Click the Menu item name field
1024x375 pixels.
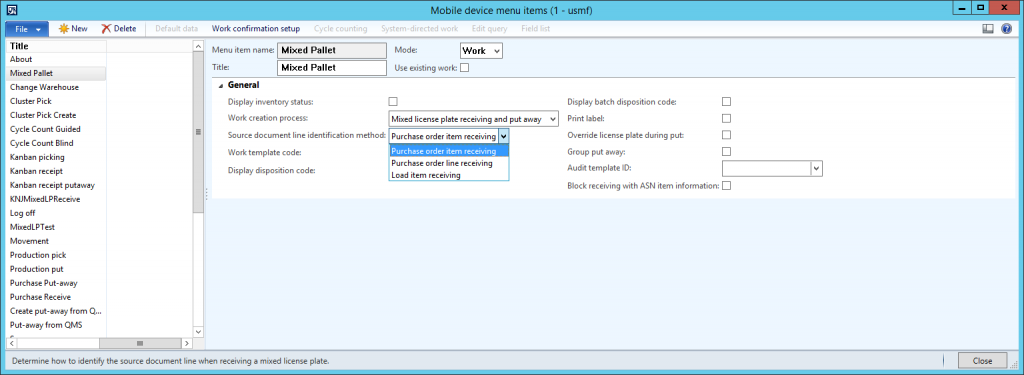pyautogui.click(x=332, y=50)
